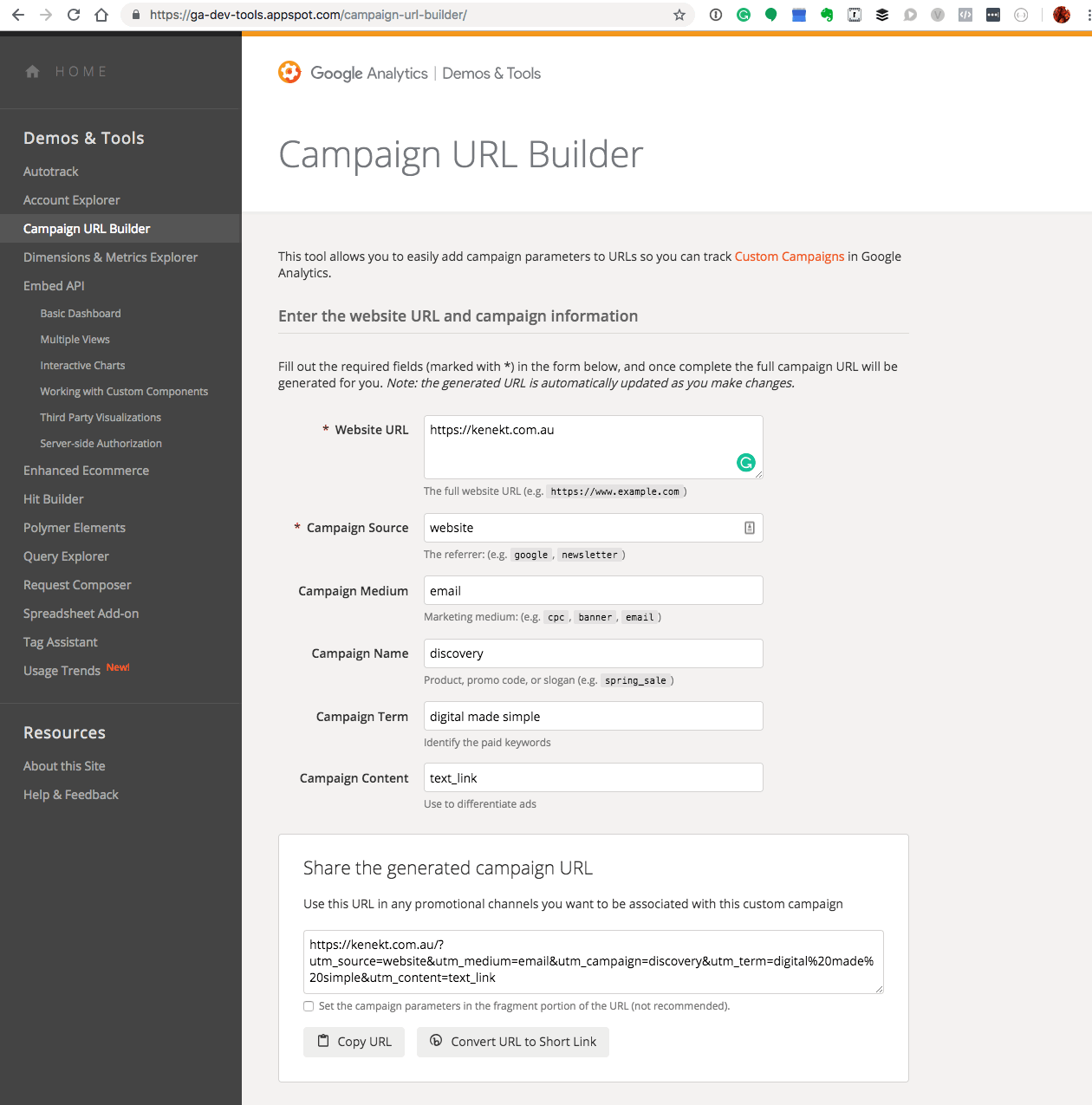Click the Campaign Source input field
1092x1105 pixels.
[x=594, y=528]
